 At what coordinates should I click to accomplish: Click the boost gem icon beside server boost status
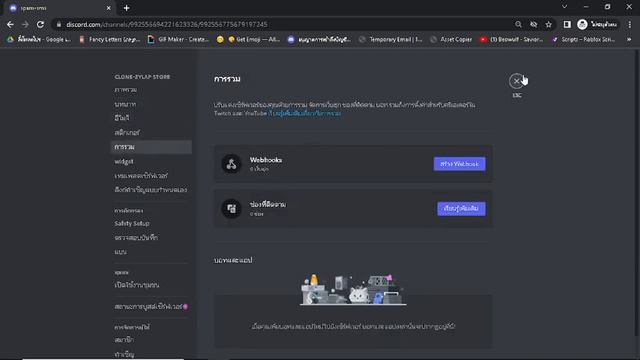pos(185,307)
